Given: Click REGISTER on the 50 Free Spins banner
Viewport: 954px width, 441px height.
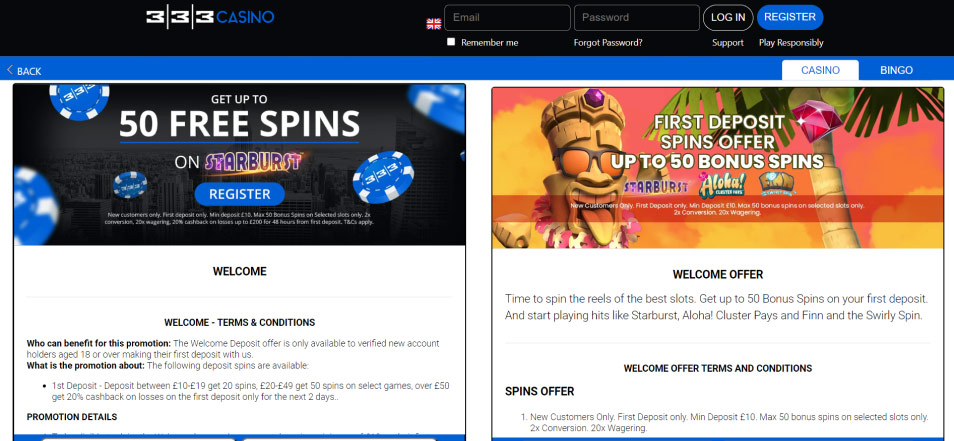Looking at the screenshot, I should tap(240, 194).
